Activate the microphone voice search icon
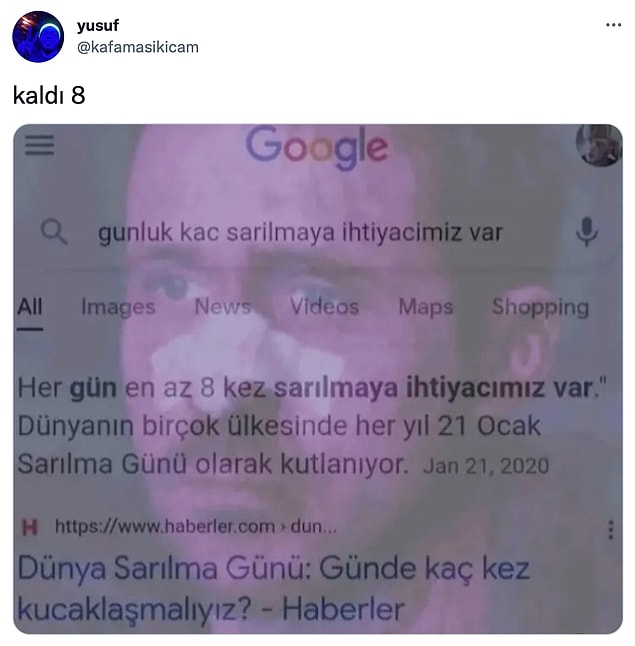Viewport: 635px width, 646px height. point(587,231)
